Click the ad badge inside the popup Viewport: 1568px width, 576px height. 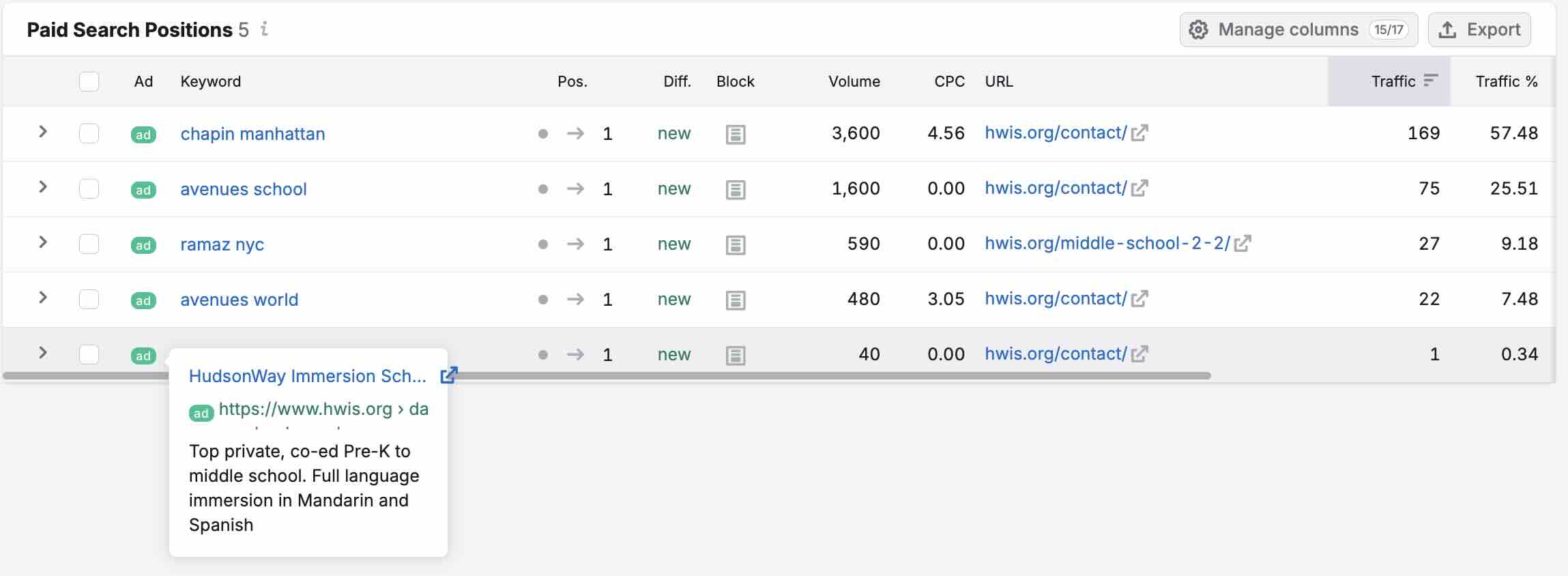tap(201, 413)
